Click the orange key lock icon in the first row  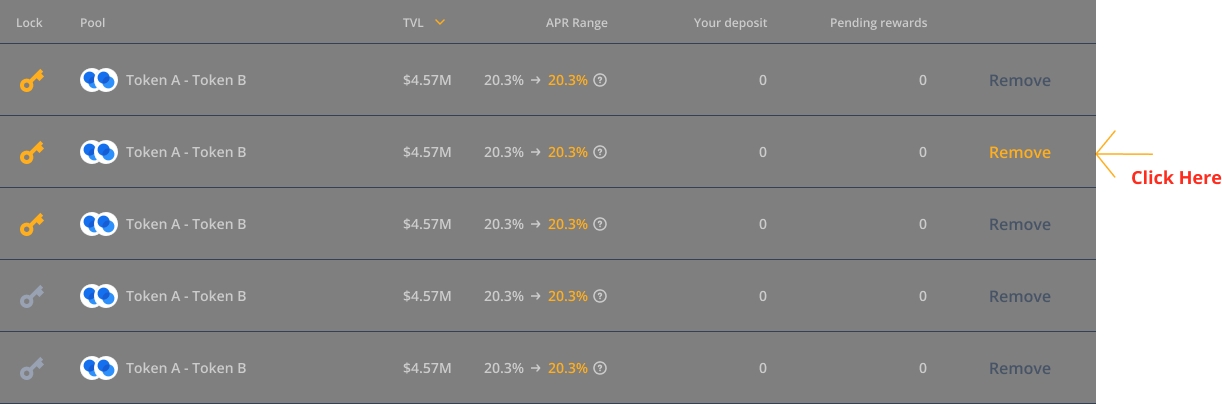[x=32, y=81]
